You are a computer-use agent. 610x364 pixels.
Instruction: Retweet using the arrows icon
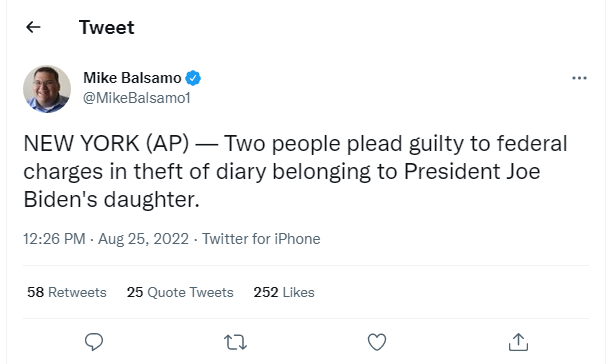click(235, 342)
